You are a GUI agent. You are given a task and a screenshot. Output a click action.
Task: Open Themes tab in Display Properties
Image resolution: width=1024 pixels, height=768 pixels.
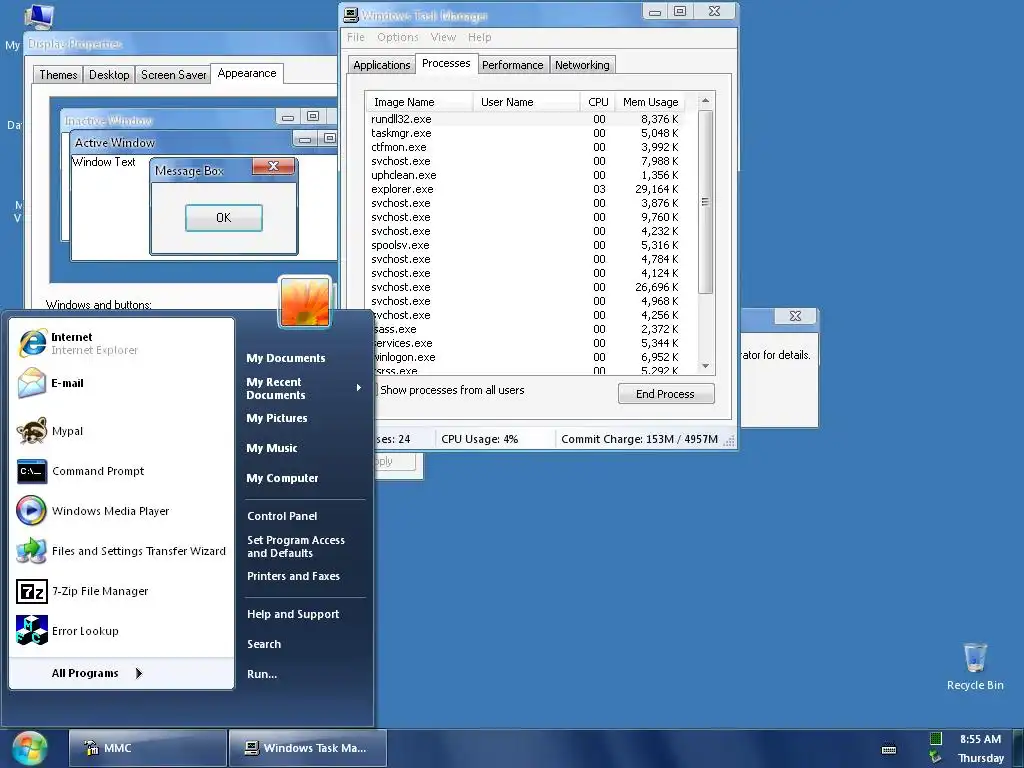click(x=58, y=74)
